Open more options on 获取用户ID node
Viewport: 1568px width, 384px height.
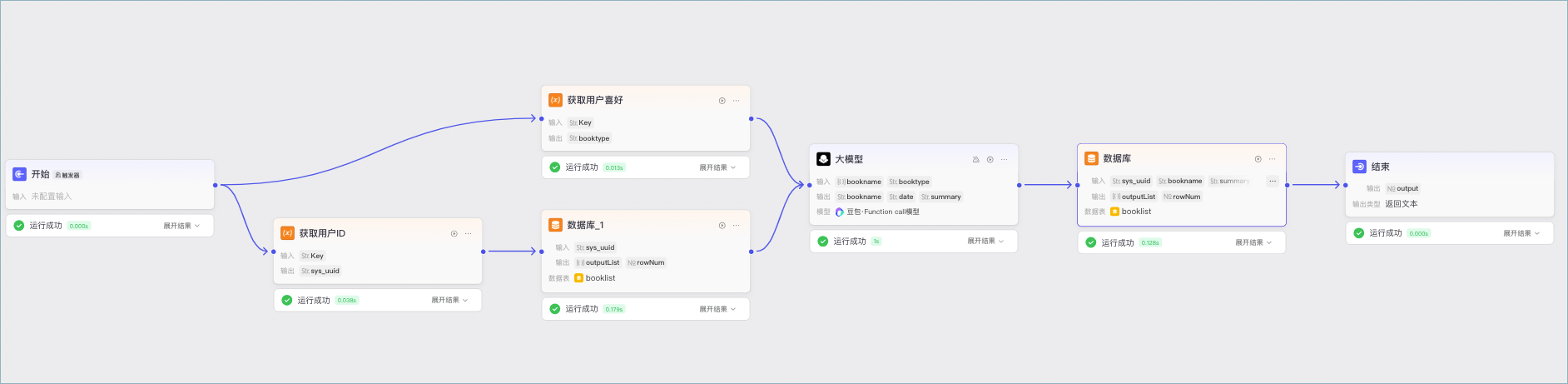pos(468,234)
